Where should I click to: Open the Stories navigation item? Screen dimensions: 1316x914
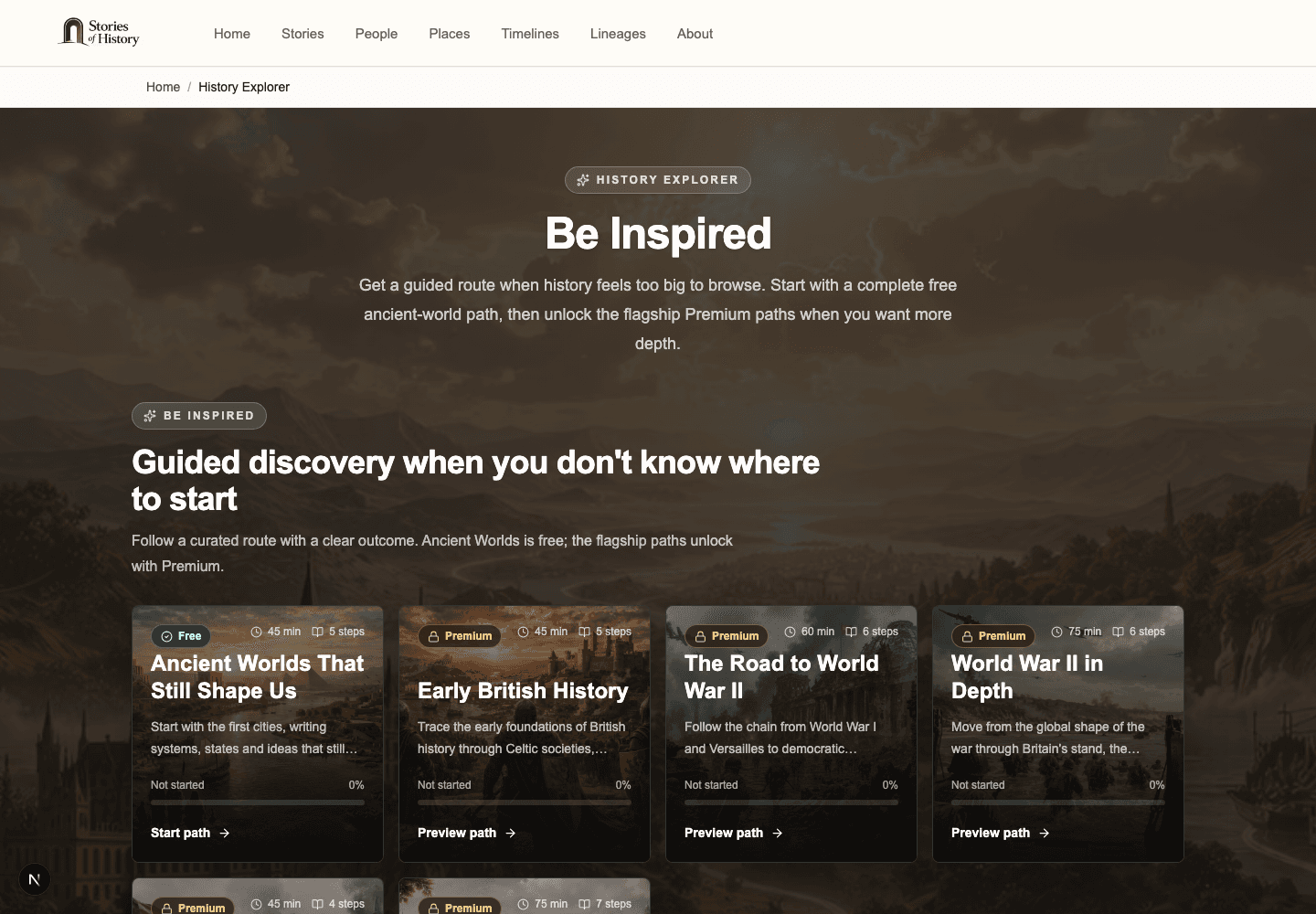click(302, 34)
